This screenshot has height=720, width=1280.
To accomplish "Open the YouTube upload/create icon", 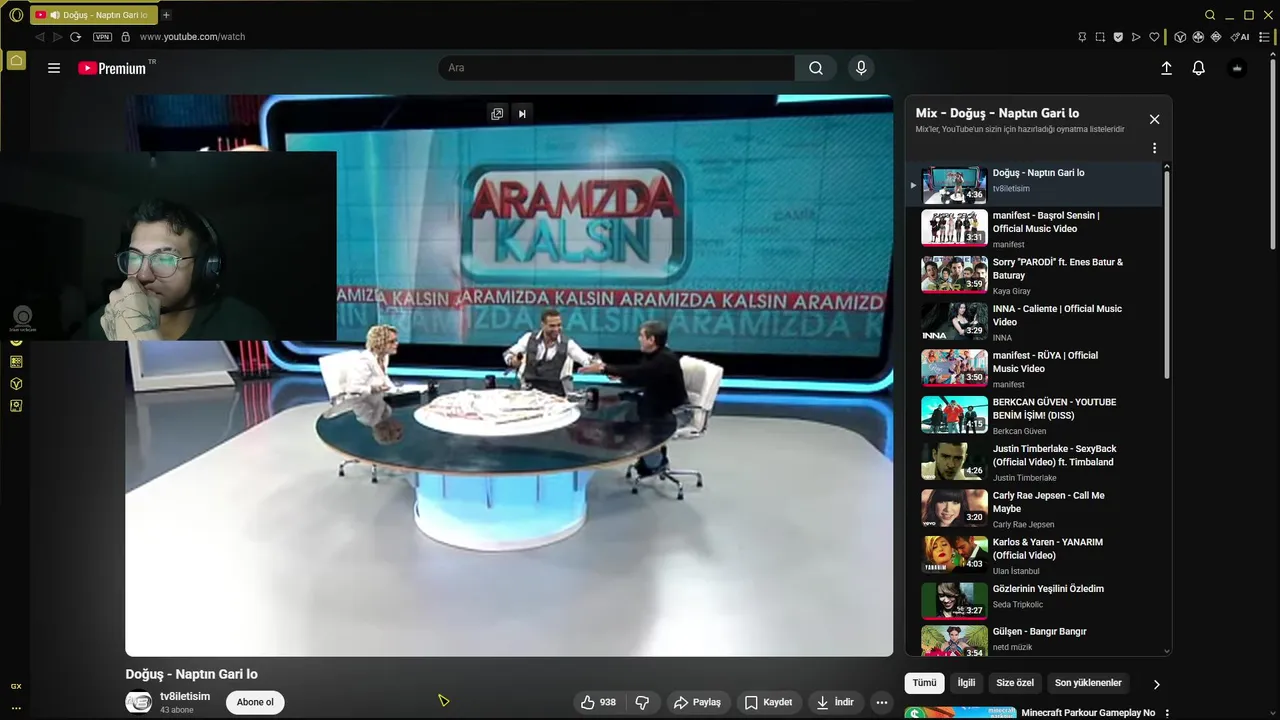I will (x=1166, y=68).
